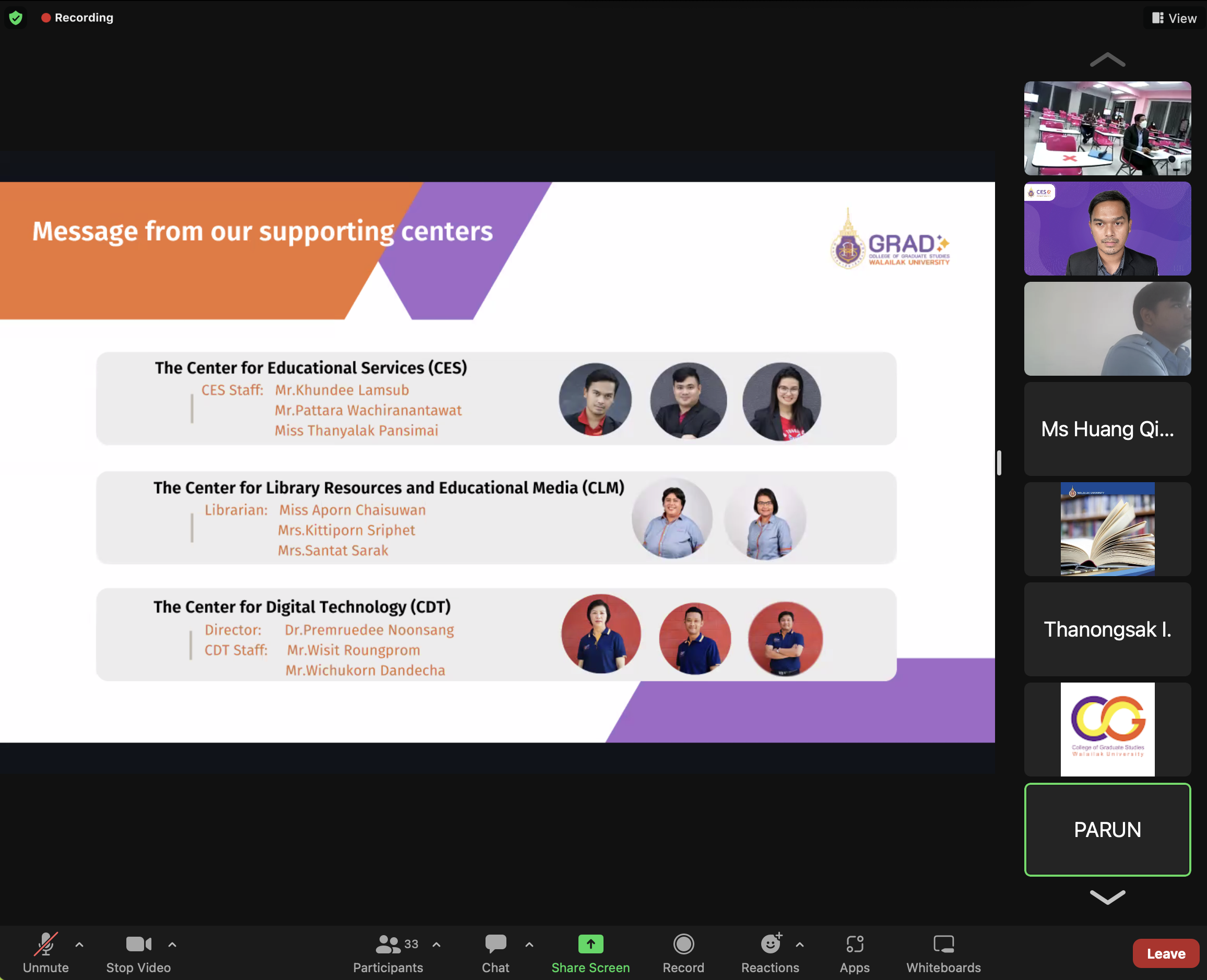Expand audio options arrow next to Unmute

(80, 944)
